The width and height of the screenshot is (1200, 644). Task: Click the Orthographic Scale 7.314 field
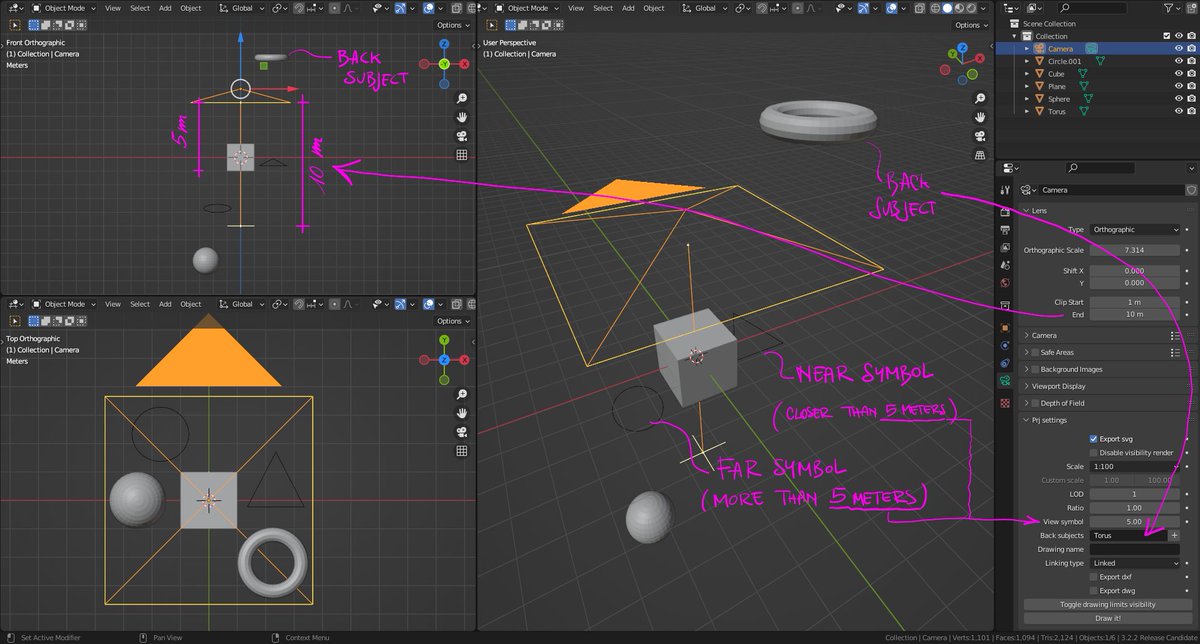(1135, 249)
